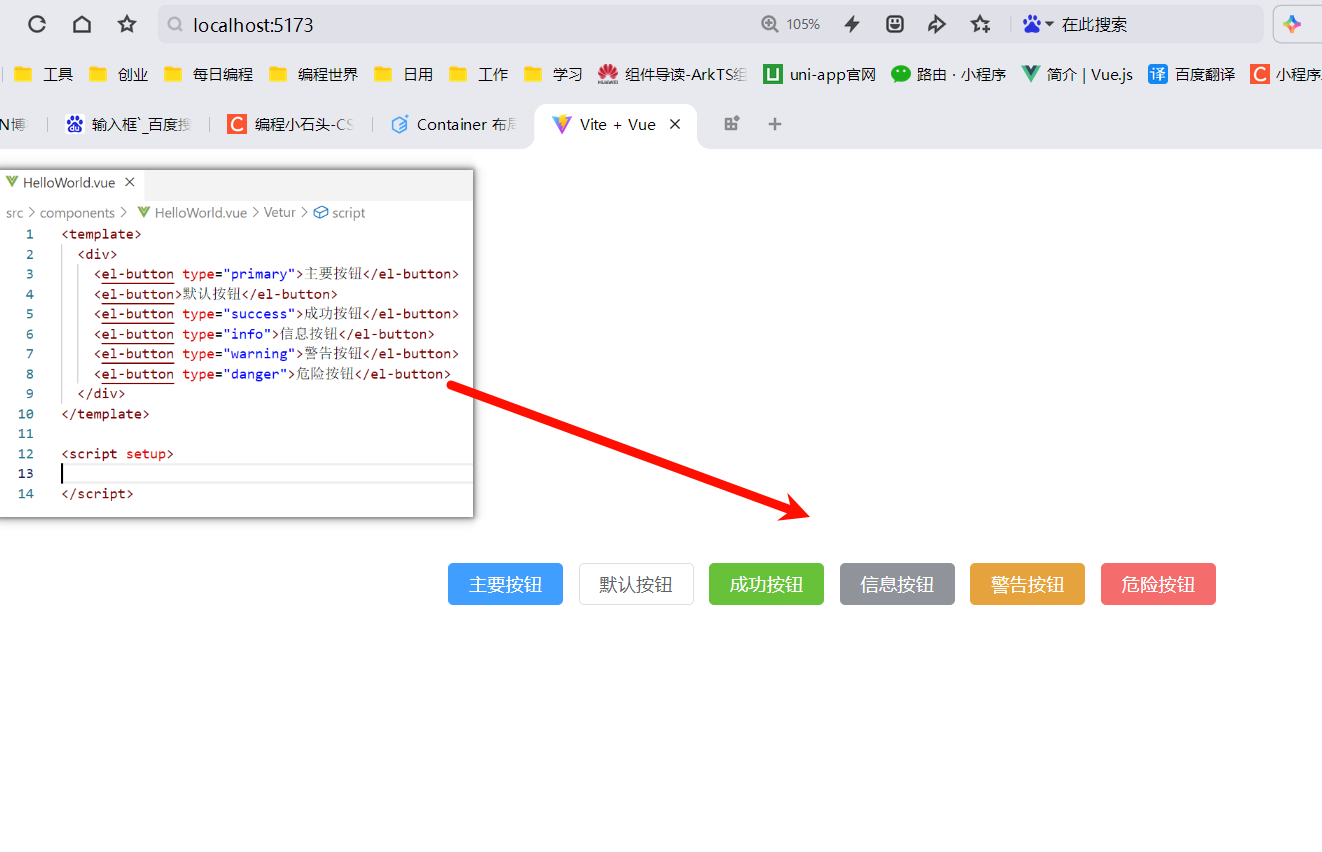Open 学习 bookmark folder
The width and height of the screenshot is (1322, 852).
point(553,74)
